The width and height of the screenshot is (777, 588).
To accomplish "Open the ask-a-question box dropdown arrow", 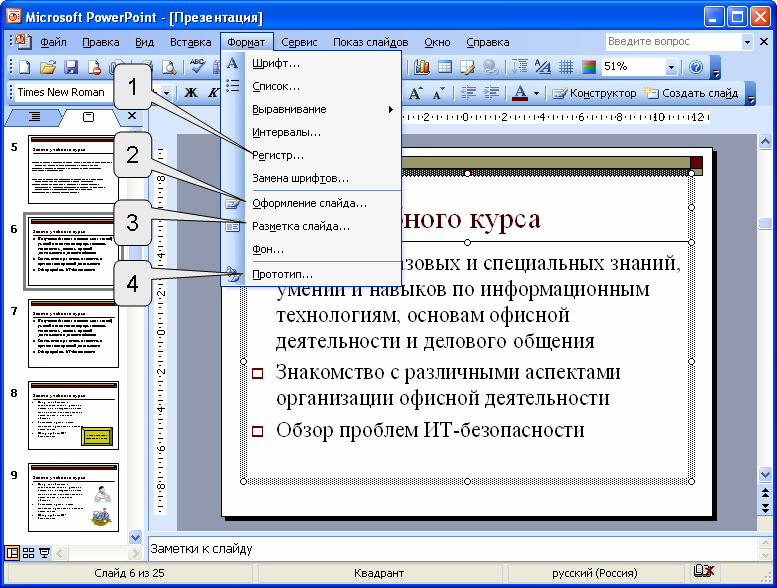I will [747, 42].
